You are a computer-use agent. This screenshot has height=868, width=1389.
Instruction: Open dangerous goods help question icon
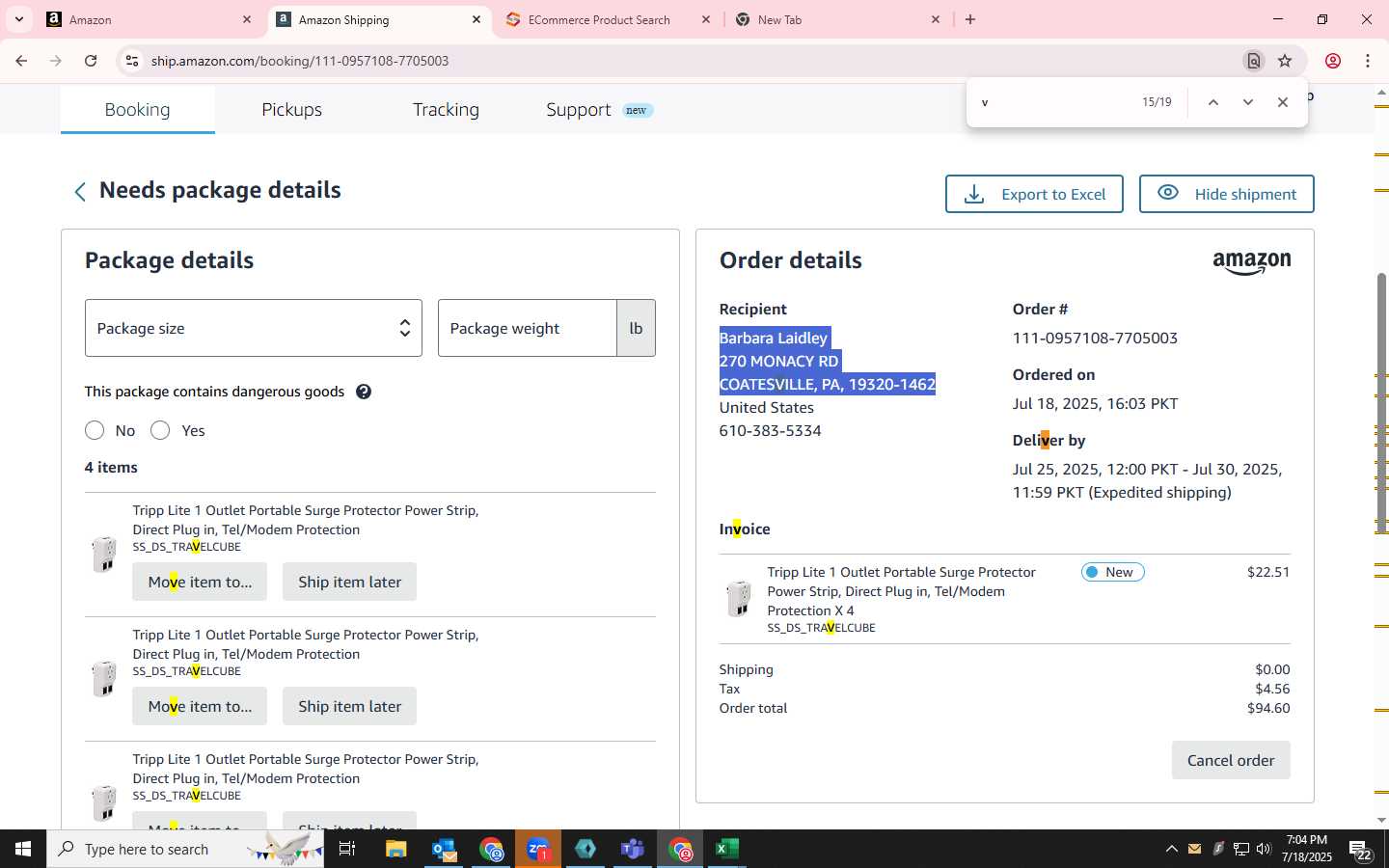(364, 392)
